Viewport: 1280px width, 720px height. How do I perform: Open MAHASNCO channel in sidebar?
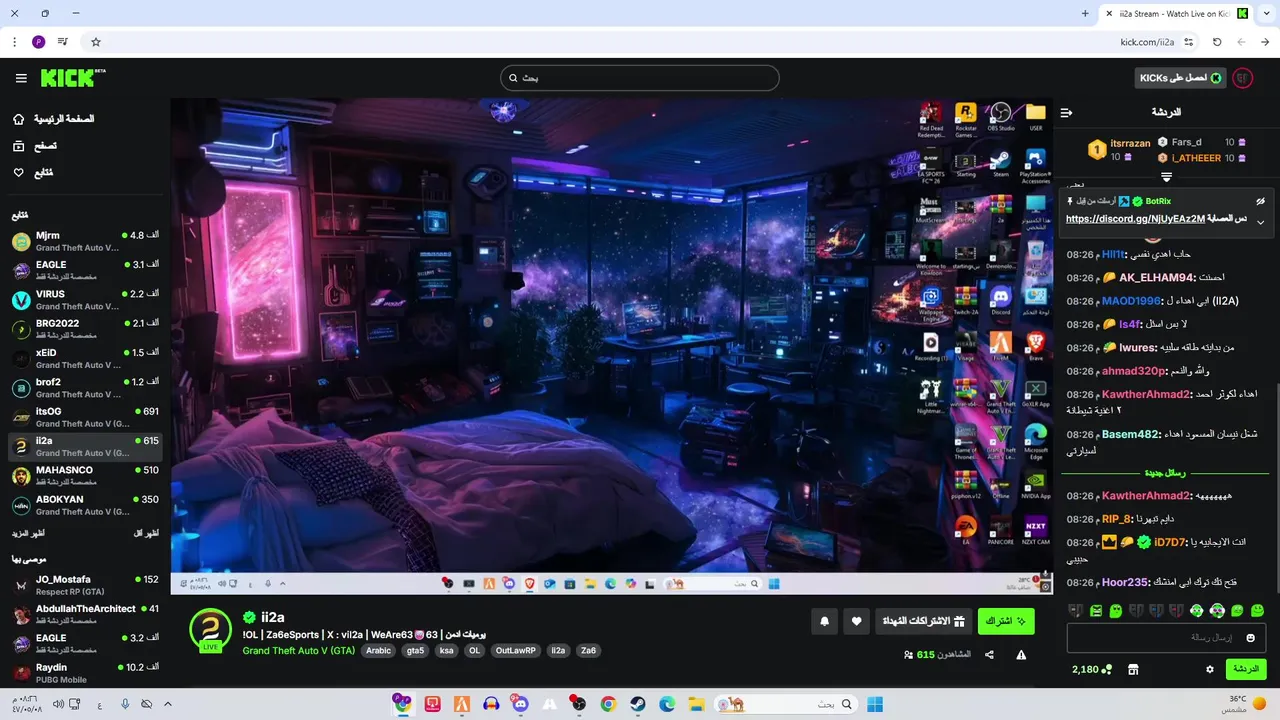85,476
